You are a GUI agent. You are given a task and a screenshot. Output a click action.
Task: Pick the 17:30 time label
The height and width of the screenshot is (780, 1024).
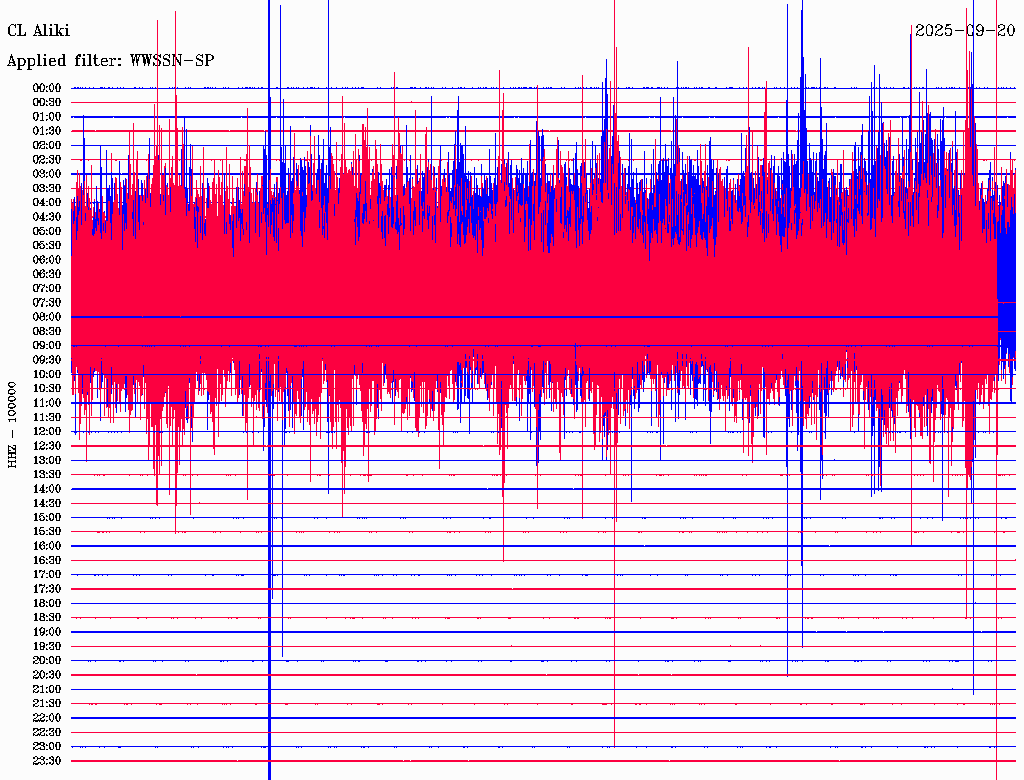[47, 589]
